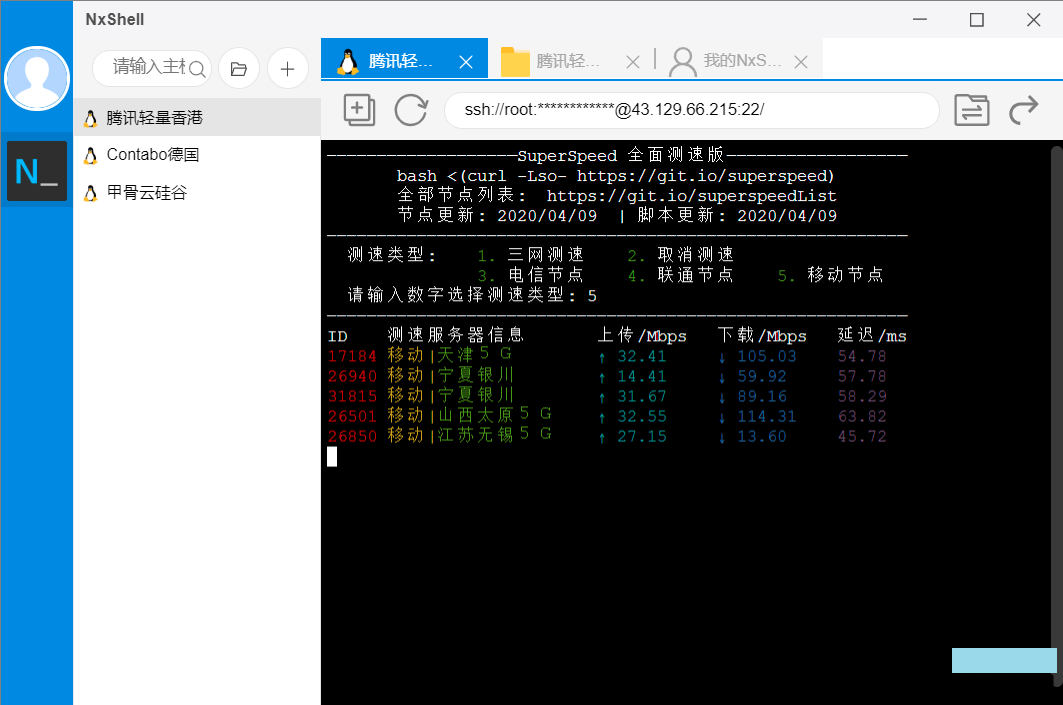This screenshot has width=1063, height=705.
Task: Click the yellow folder icon on SFTP tab
Action: click(x=514, y=61)
